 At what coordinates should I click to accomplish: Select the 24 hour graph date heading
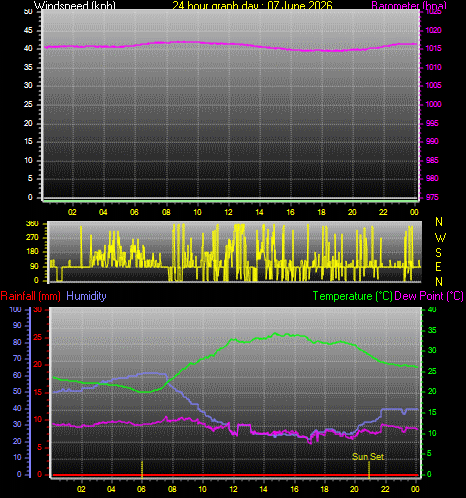pyautogui.click(x=252, y=5)
